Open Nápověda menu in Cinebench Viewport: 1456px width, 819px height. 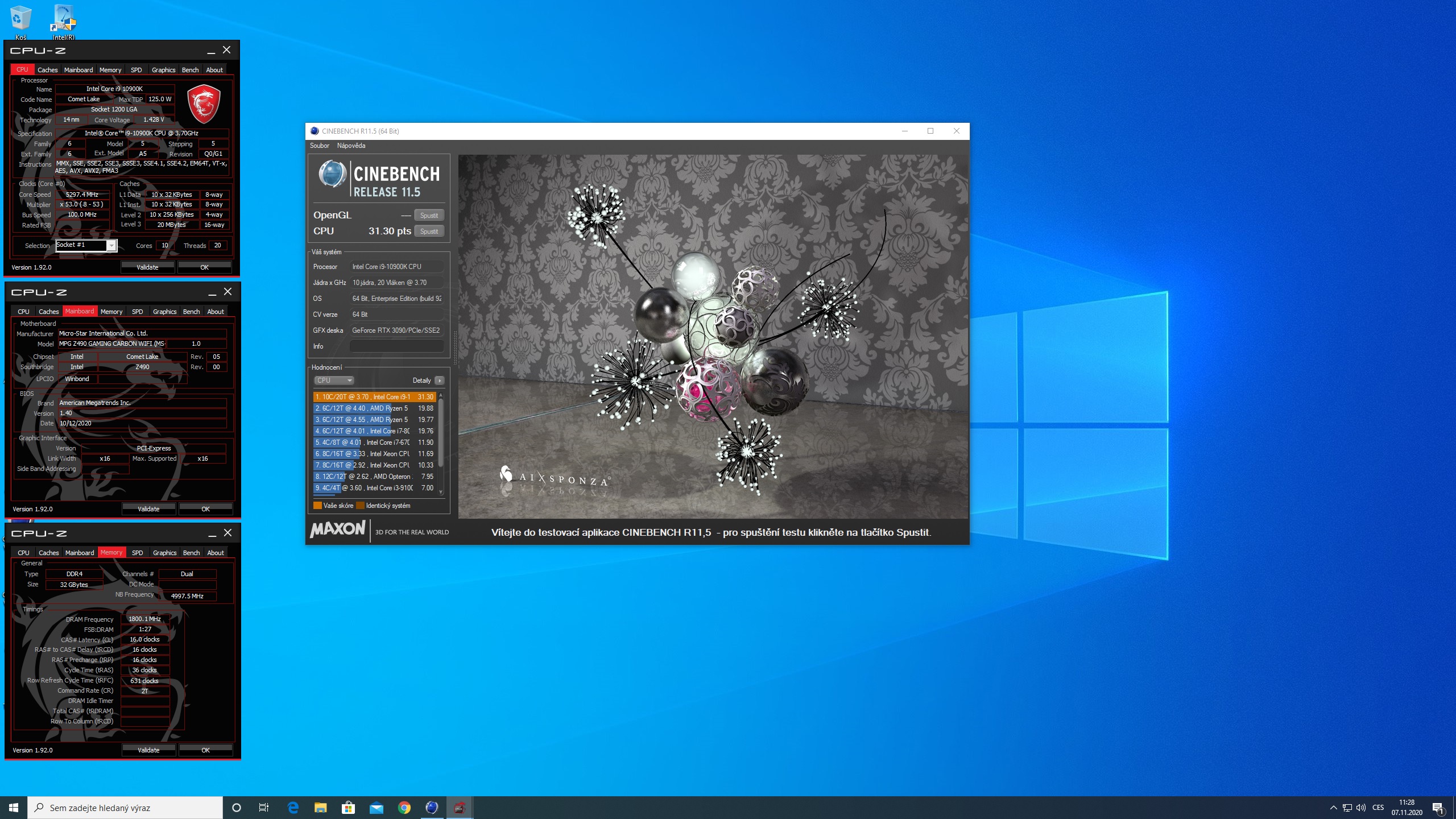point(351,146)
